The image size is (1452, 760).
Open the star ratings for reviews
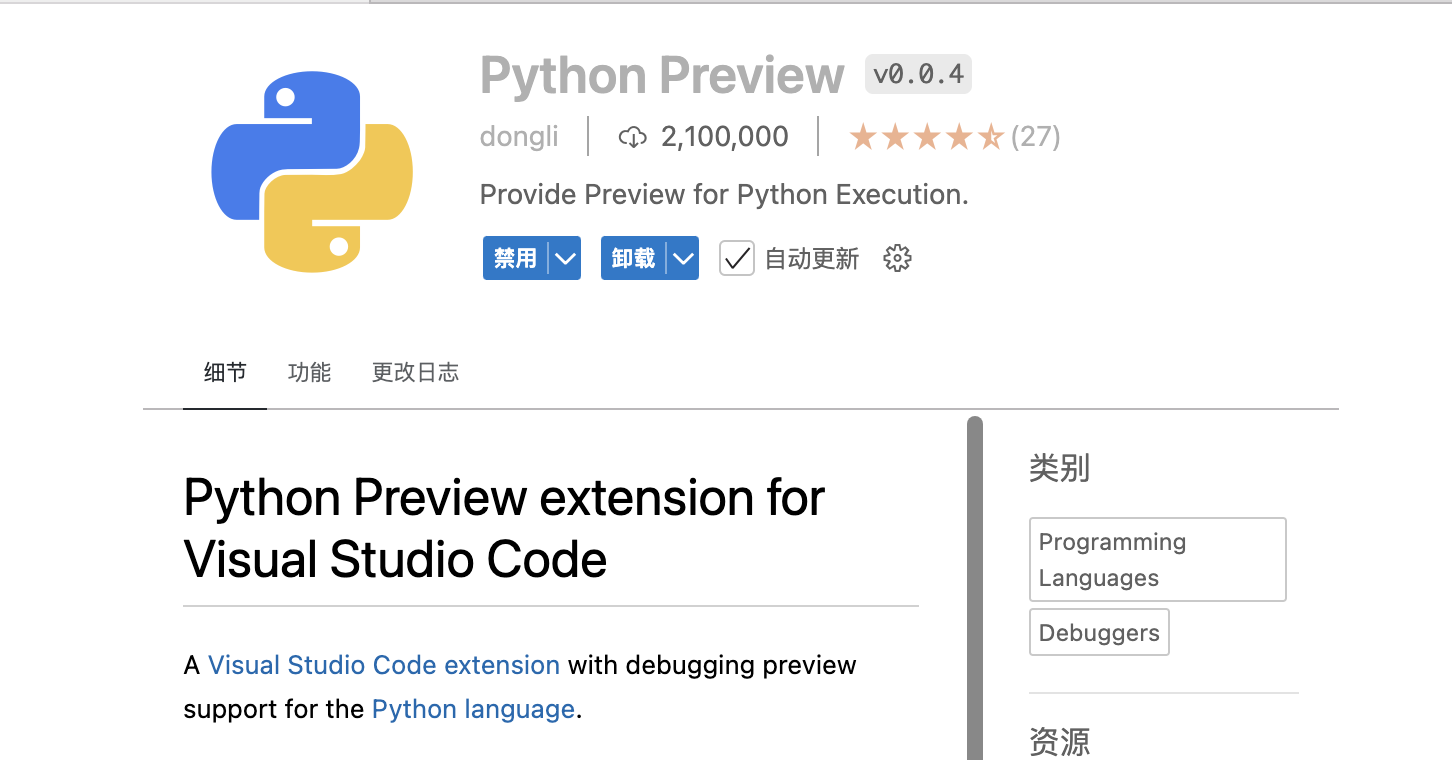pyautogui.click(x=926, y=137)
